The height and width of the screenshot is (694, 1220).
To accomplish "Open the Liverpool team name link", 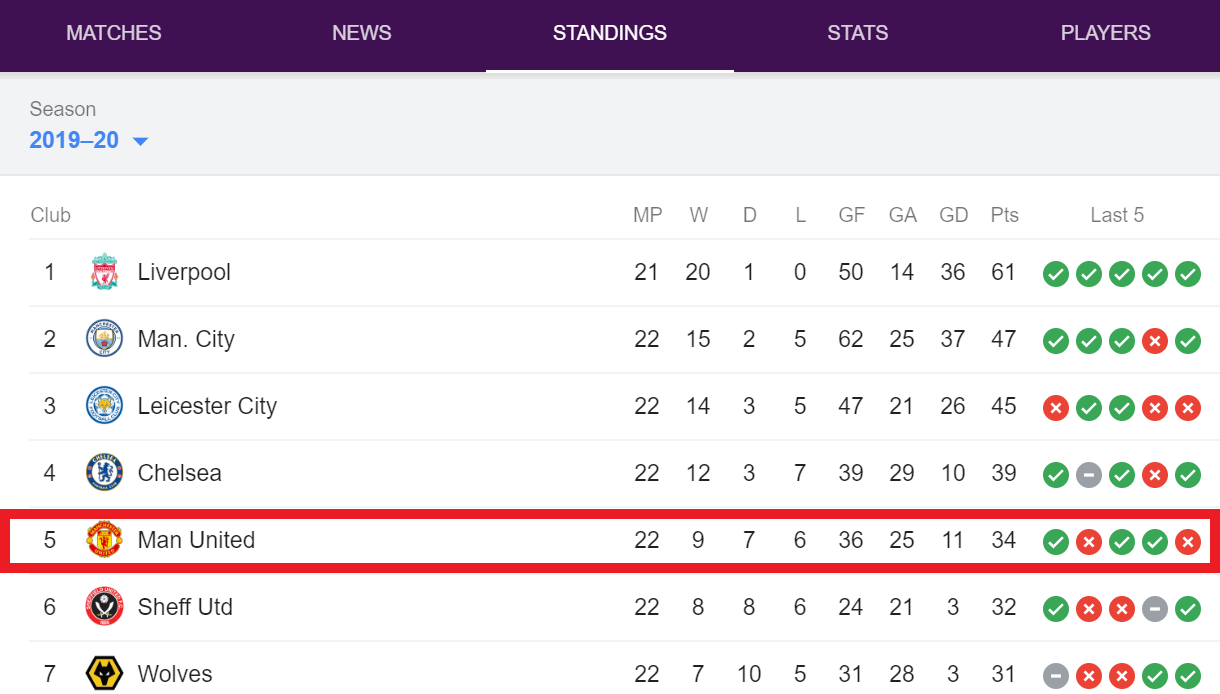I will pyautogui.click(x=184, y=272).
